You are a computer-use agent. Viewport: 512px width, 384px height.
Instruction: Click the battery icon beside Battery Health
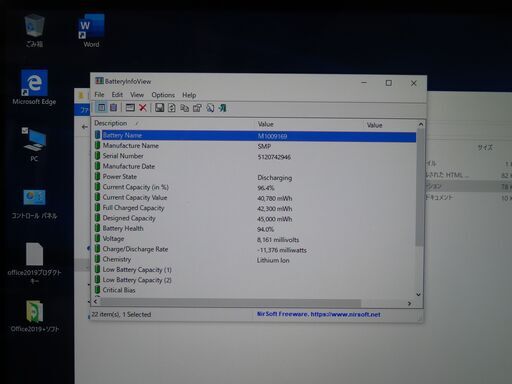coord(97,228)
